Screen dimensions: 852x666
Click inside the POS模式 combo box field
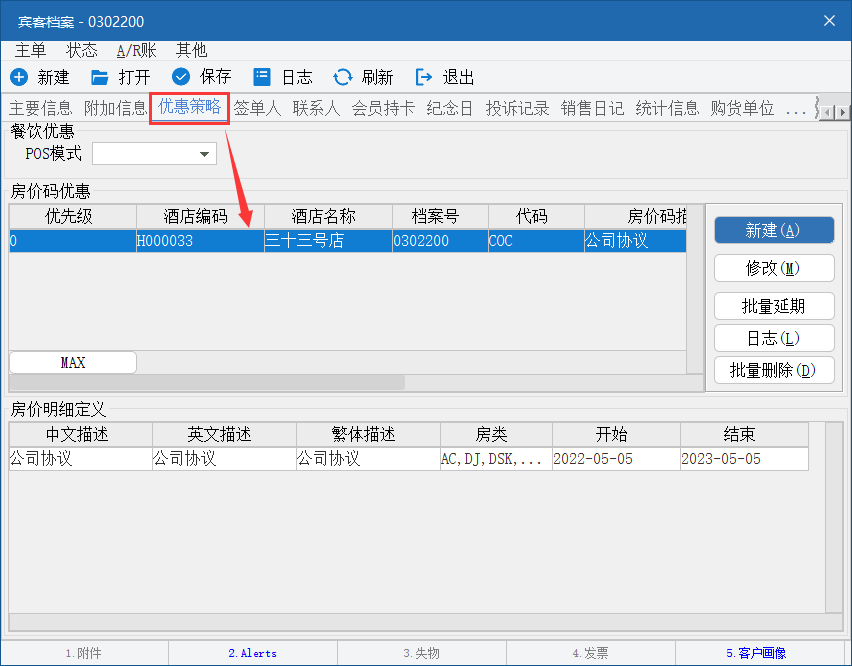[154, 154]
